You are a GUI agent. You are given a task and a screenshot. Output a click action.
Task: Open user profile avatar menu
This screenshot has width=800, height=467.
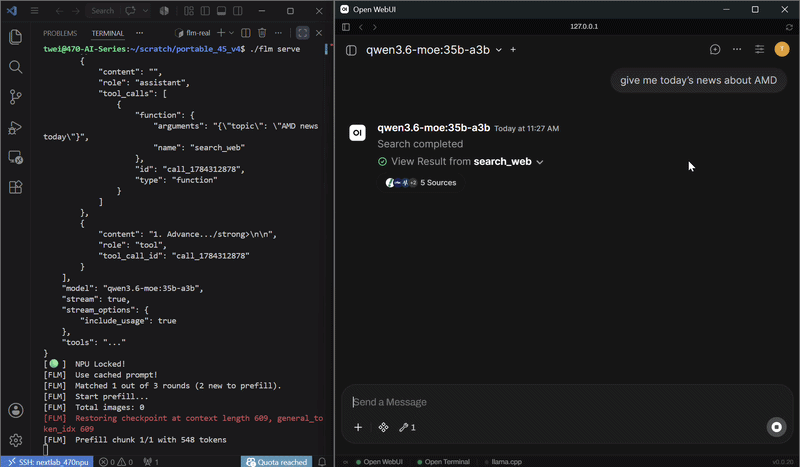pos(782,49)
